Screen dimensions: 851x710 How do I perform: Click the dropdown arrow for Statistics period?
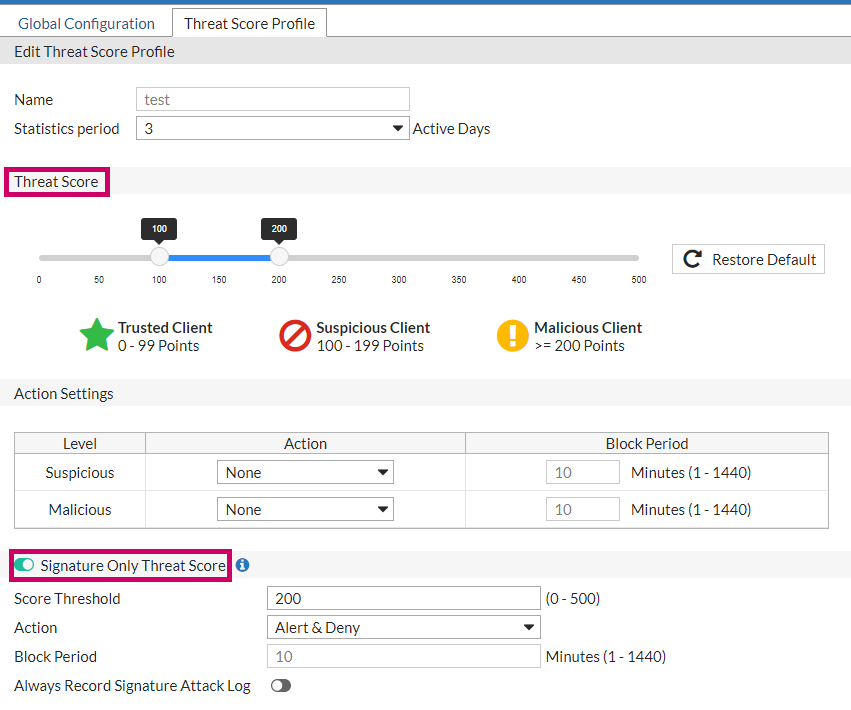397,128
